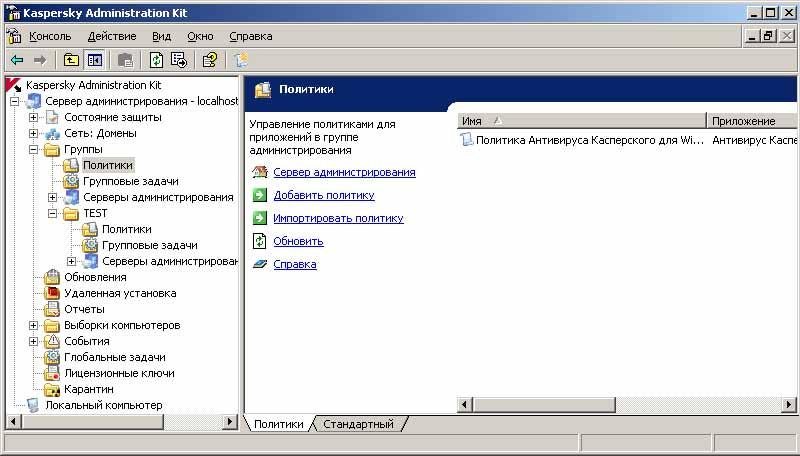Expand the События node

coord(33,341)
